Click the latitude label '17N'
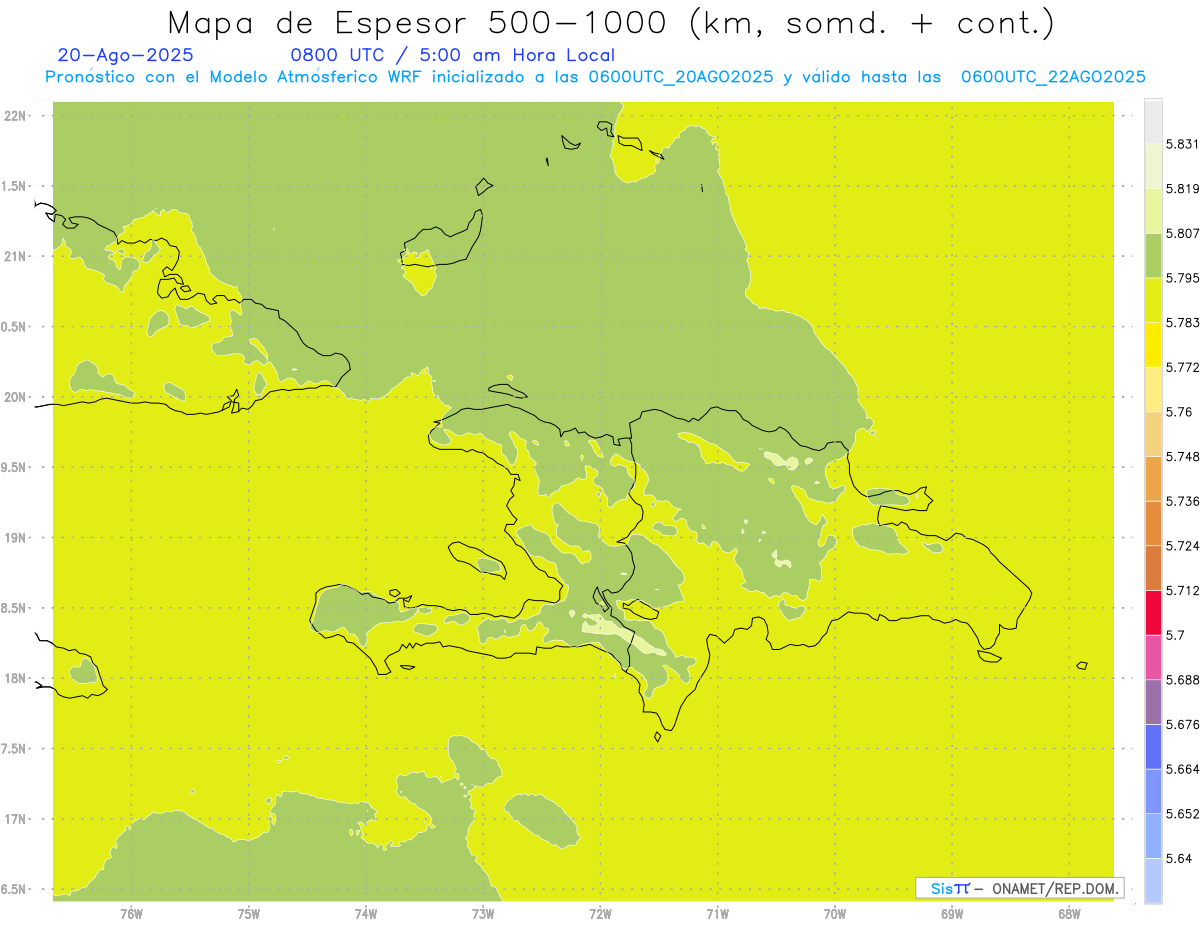 point(15,820)
